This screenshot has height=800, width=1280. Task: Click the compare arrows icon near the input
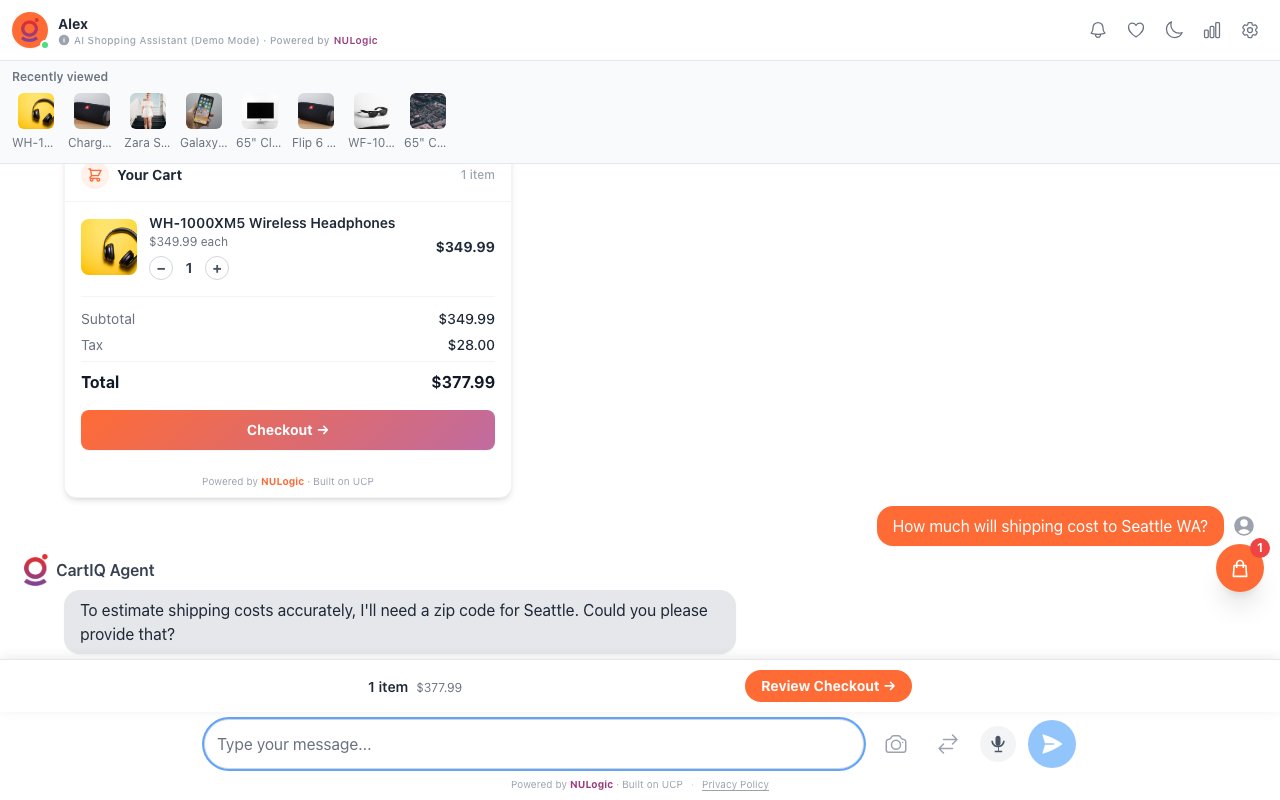click(948, 744)
